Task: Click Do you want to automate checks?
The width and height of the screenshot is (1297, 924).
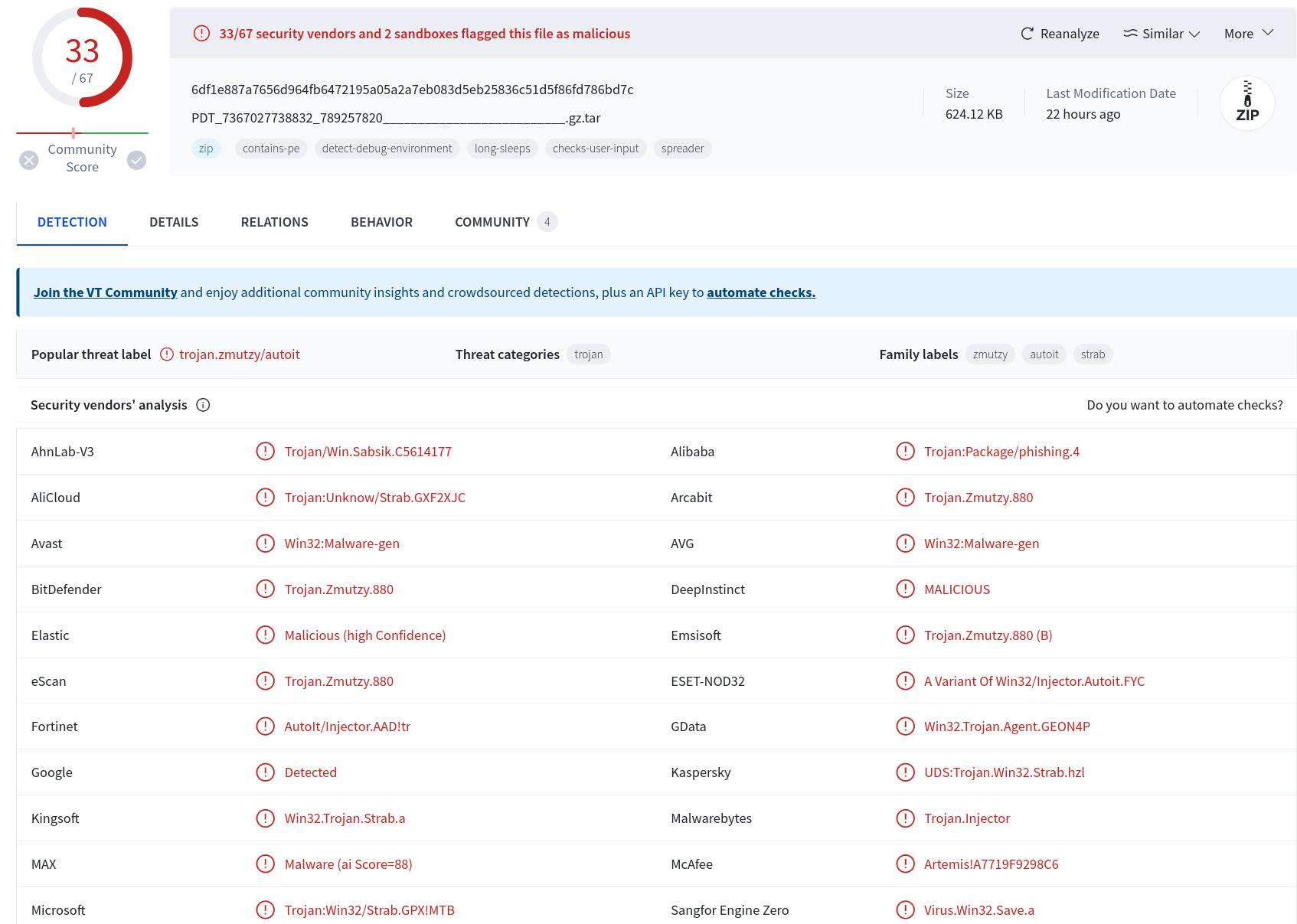Action: click(x=1184, y=405)
